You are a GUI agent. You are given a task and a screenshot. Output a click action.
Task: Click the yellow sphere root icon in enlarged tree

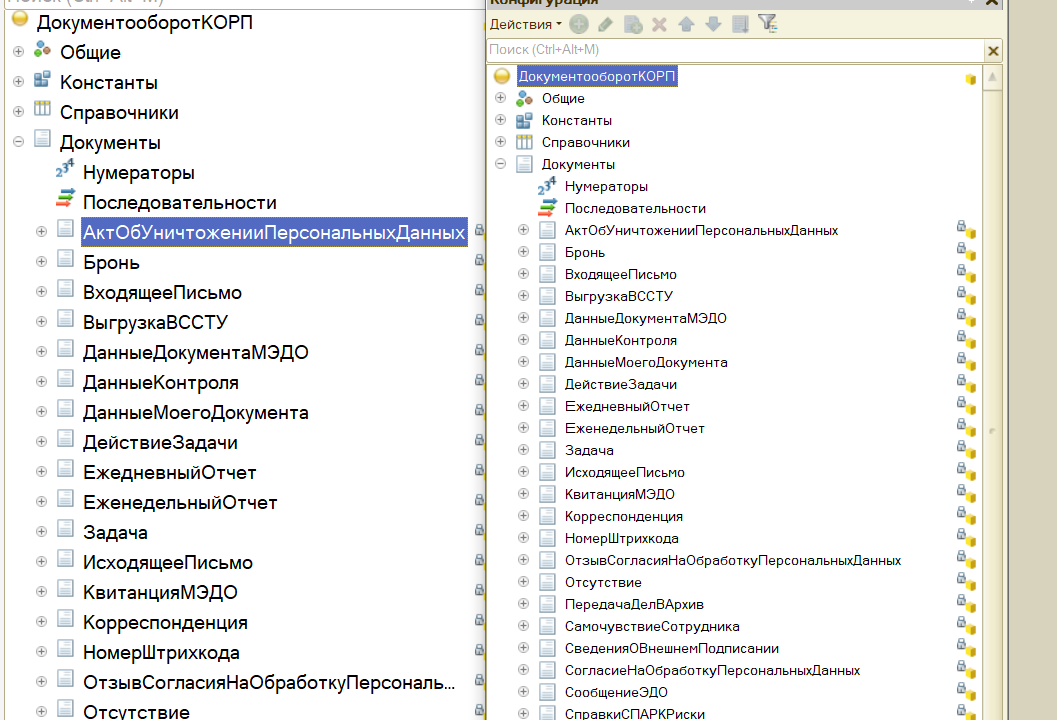20,19
